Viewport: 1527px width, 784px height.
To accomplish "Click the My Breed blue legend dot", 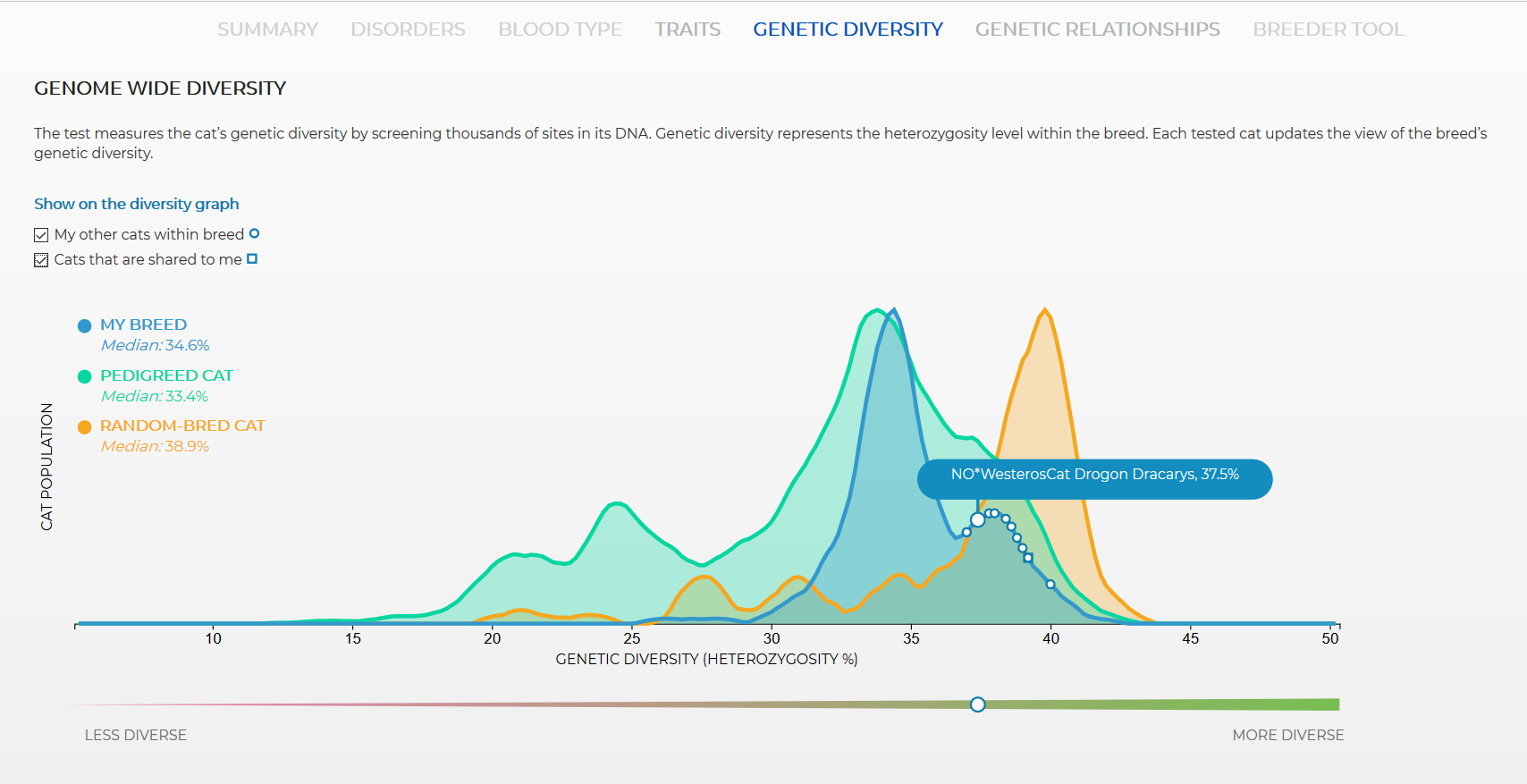I will click(x=85, y=326).
